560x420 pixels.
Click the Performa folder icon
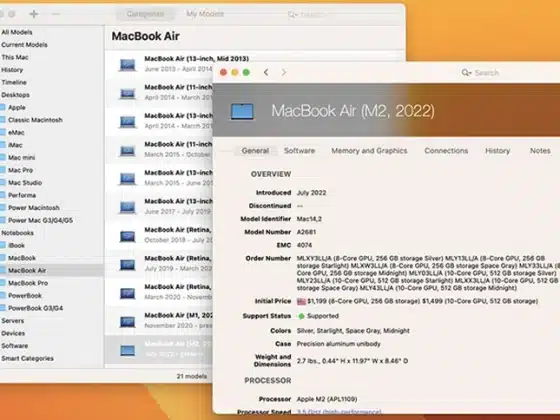click(2, 195)
